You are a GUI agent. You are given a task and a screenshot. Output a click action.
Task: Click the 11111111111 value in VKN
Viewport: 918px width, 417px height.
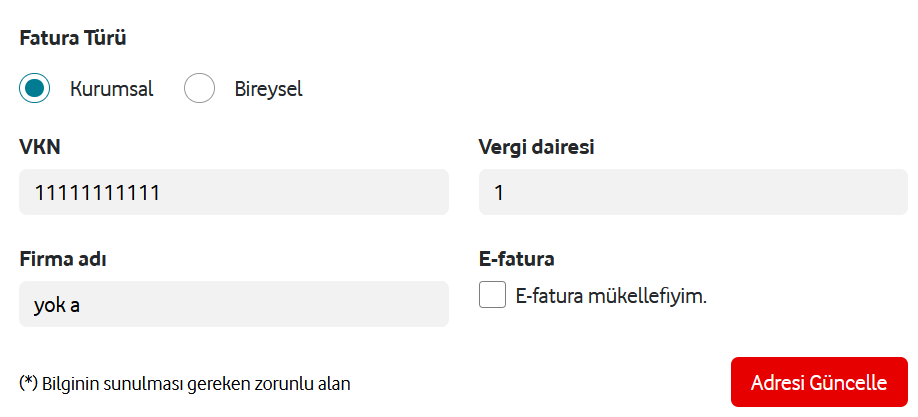point(98,192)
